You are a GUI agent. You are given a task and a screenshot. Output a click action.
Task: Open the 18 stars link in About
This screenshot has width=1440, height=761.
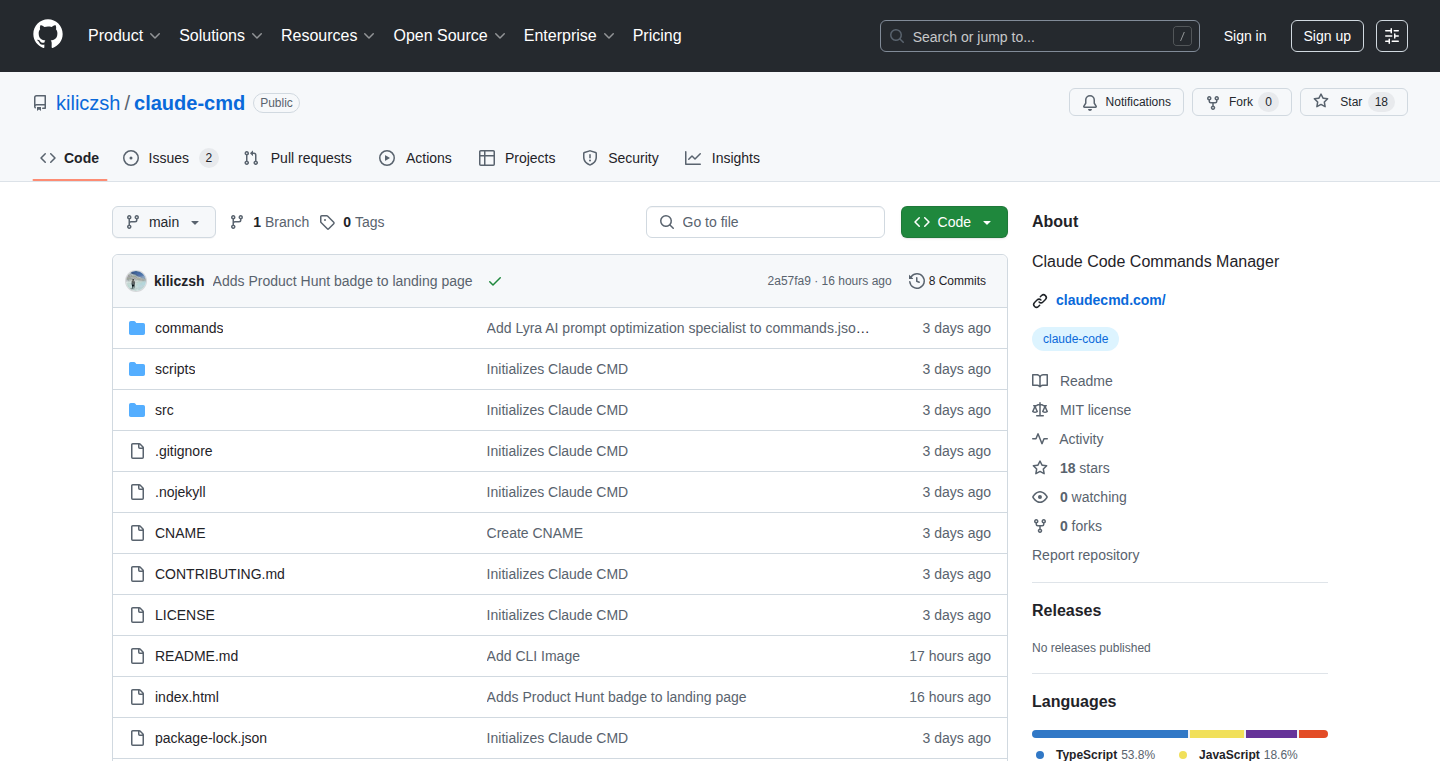(1085, 468)
